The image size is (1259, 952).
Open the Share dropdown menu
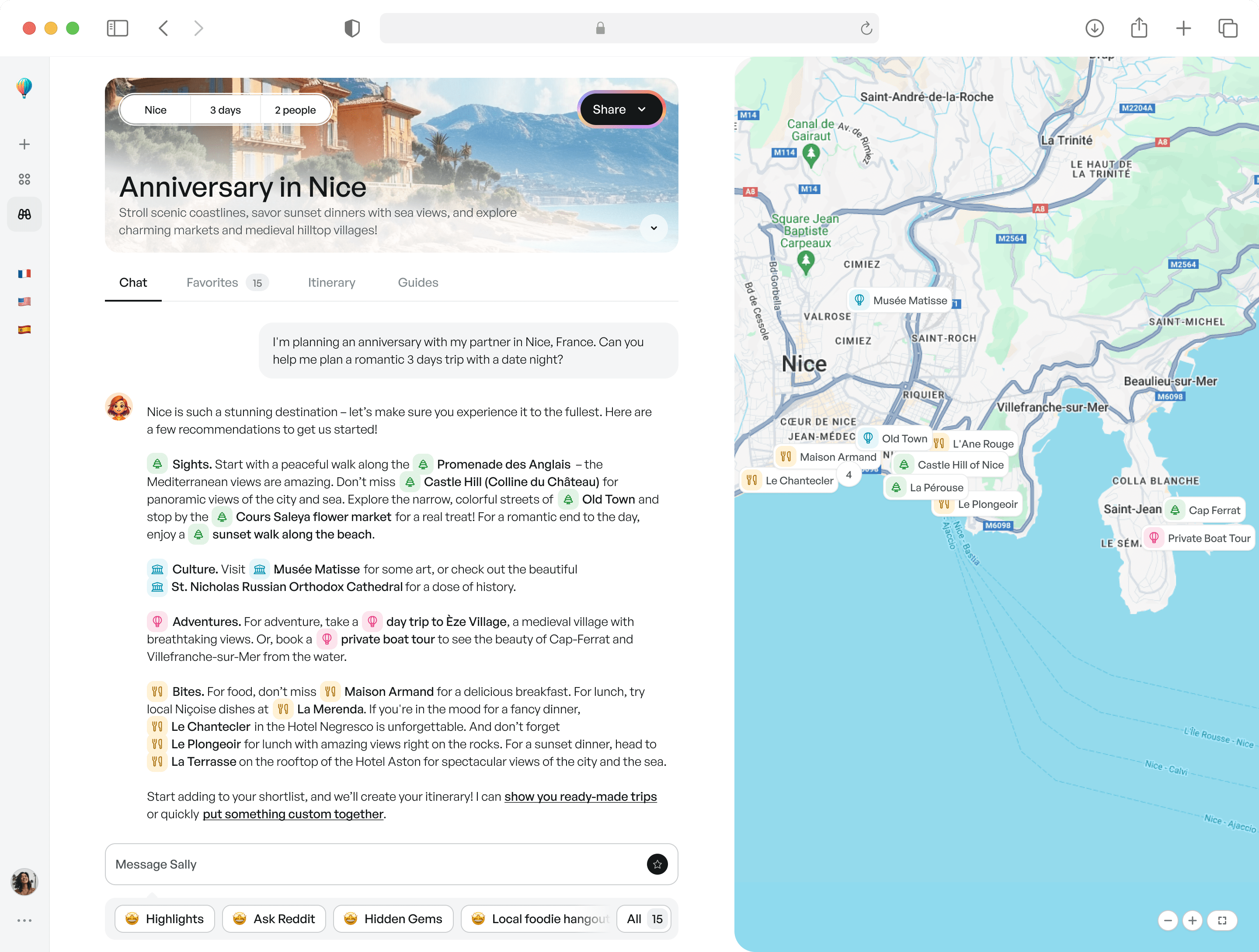620,109
